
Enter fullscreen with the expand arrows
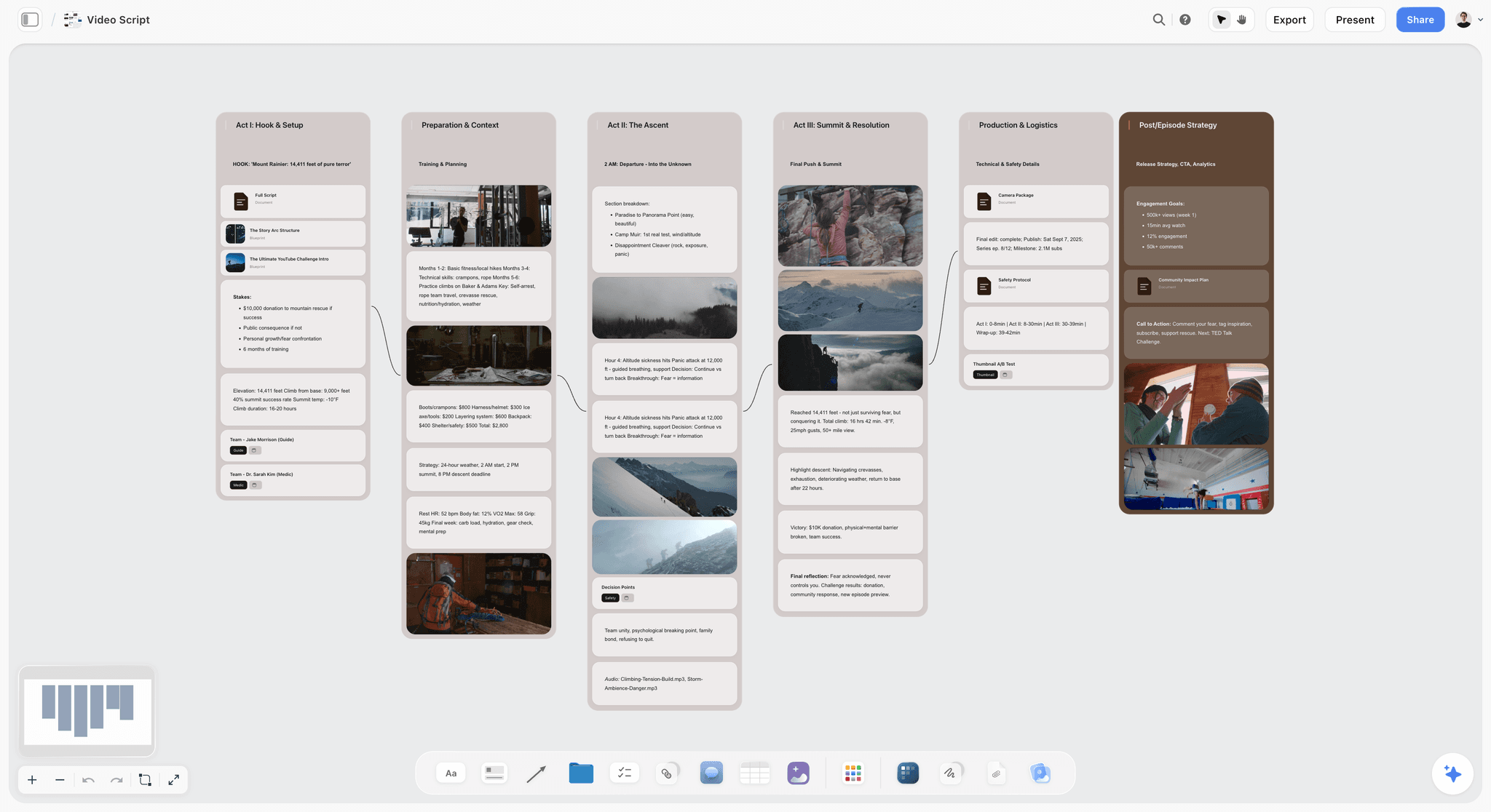[173, 780]
